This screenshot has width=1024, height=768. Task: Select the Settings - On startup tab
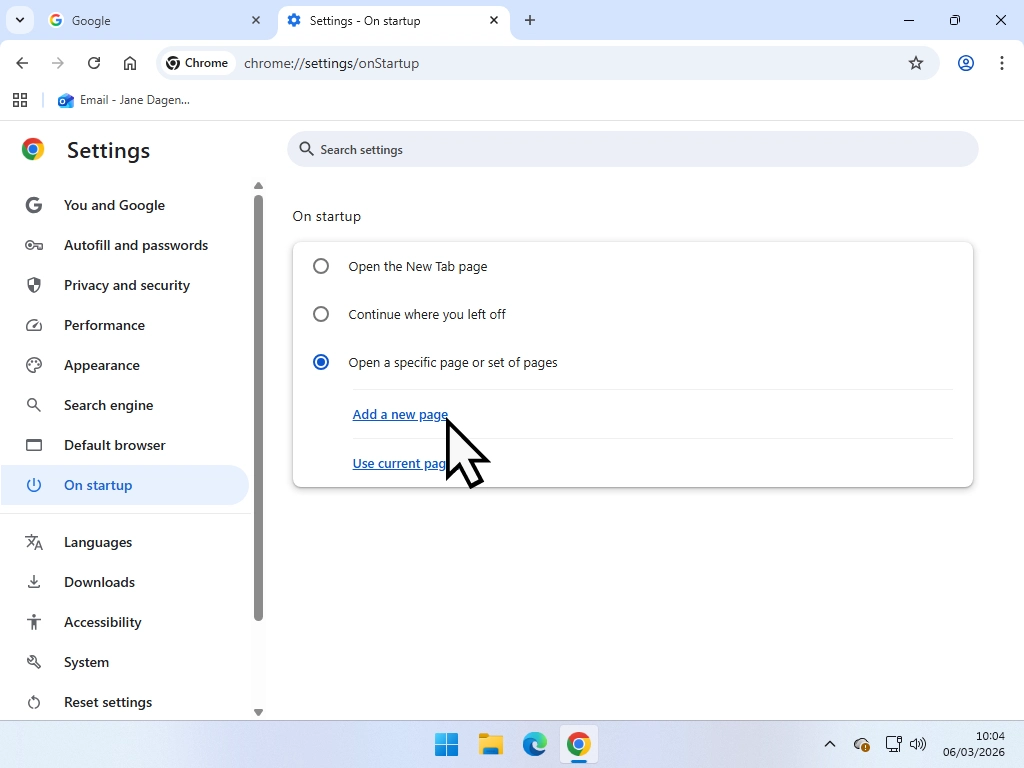tap(394, 21)
